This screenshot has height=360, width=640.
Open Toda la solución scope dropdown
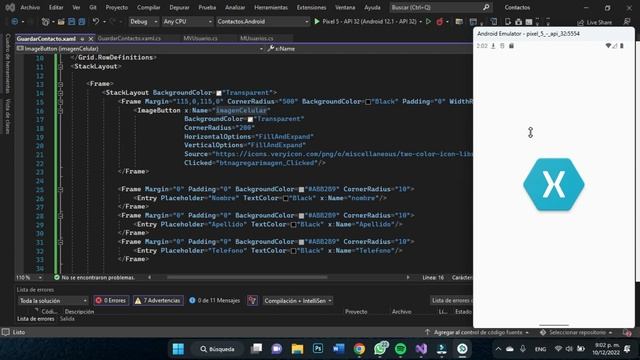coord(53,300)
